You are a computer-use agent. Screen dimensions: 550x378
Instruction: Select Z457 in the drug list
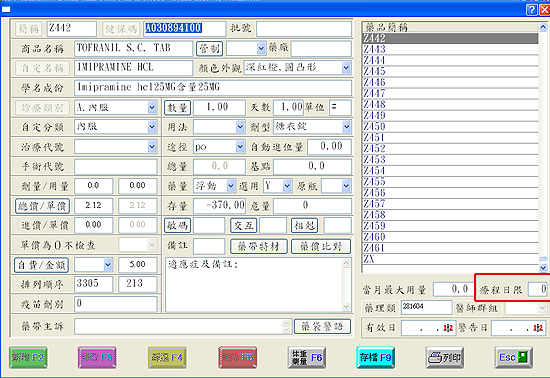[450, 204]
